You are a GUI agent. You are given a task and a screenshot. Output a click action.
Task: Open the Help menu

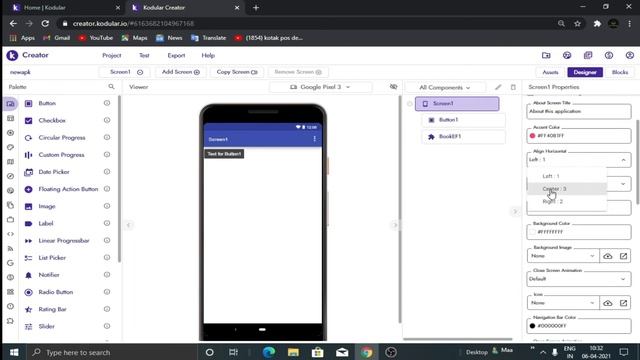[x=208, y=56]
